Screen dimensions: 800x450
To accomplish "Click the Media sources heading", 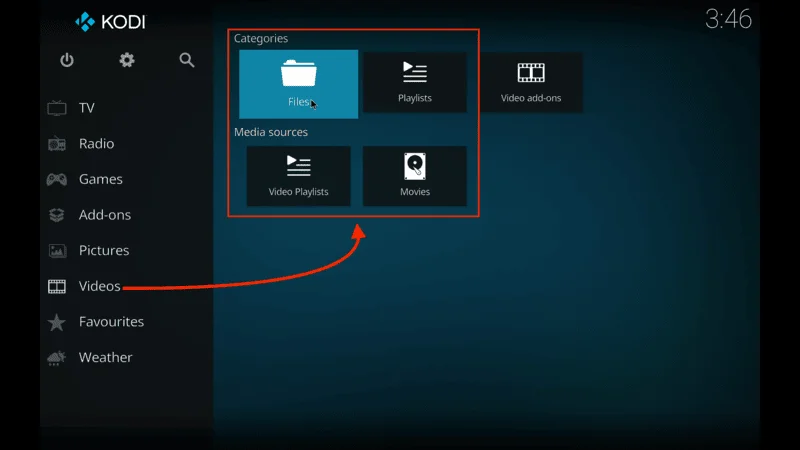I will [x=271, y=132].
